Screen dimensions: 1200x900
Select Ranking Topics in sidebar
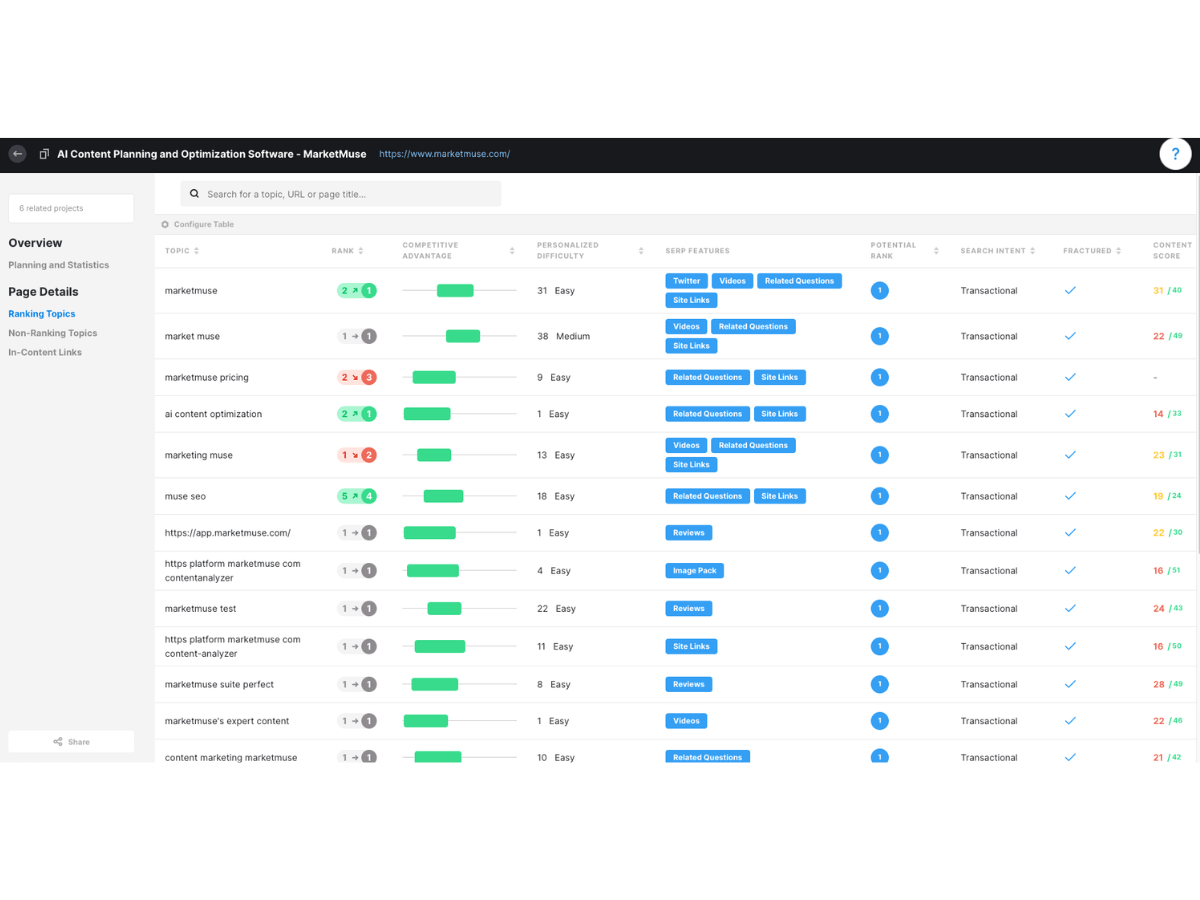(42, 314)
